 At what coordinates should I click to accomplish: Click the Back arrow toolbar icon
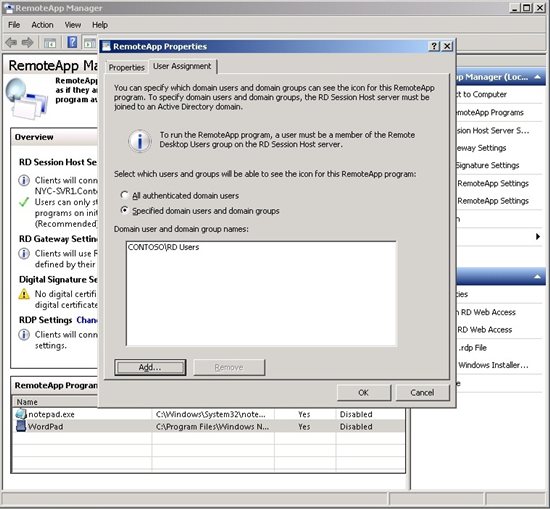pos(11,43)
